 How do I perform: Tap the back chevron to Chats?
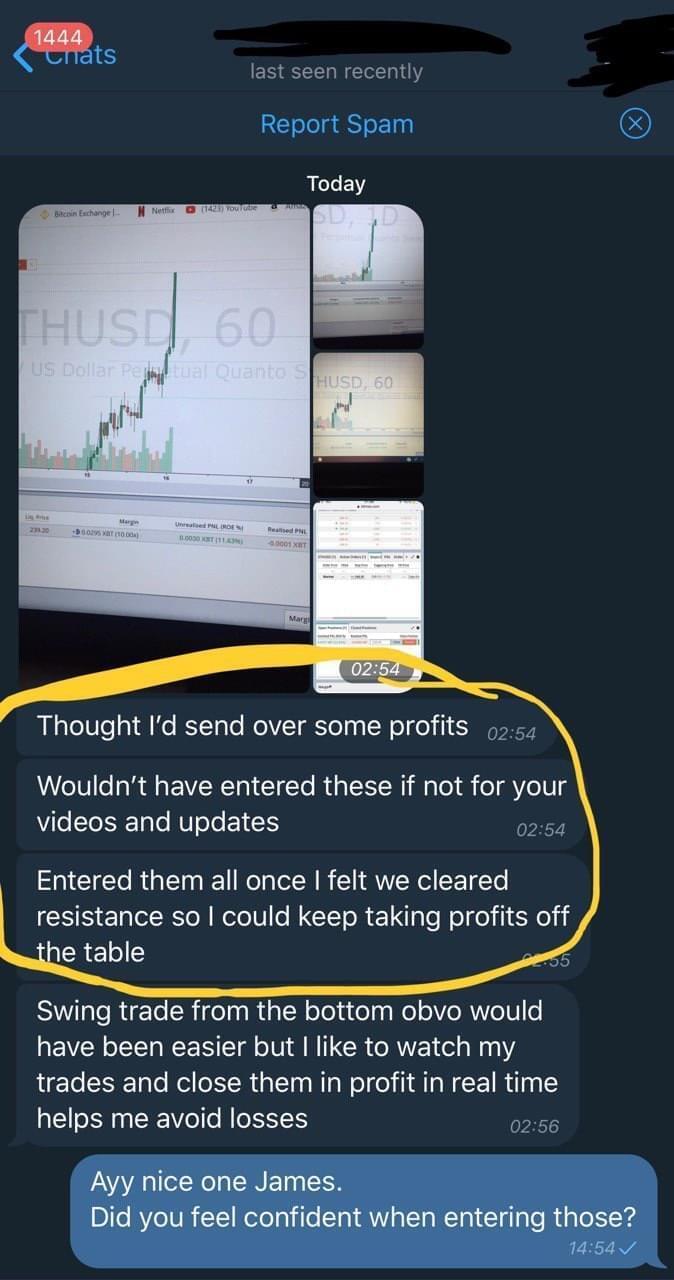[x=22, y=56]
